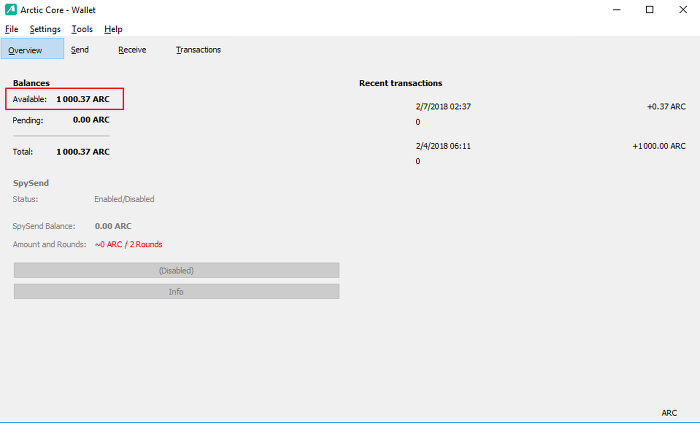Click the SpySend Balance 0.00 ARC value
Screen dimensions: 700x423
[113, 226]
